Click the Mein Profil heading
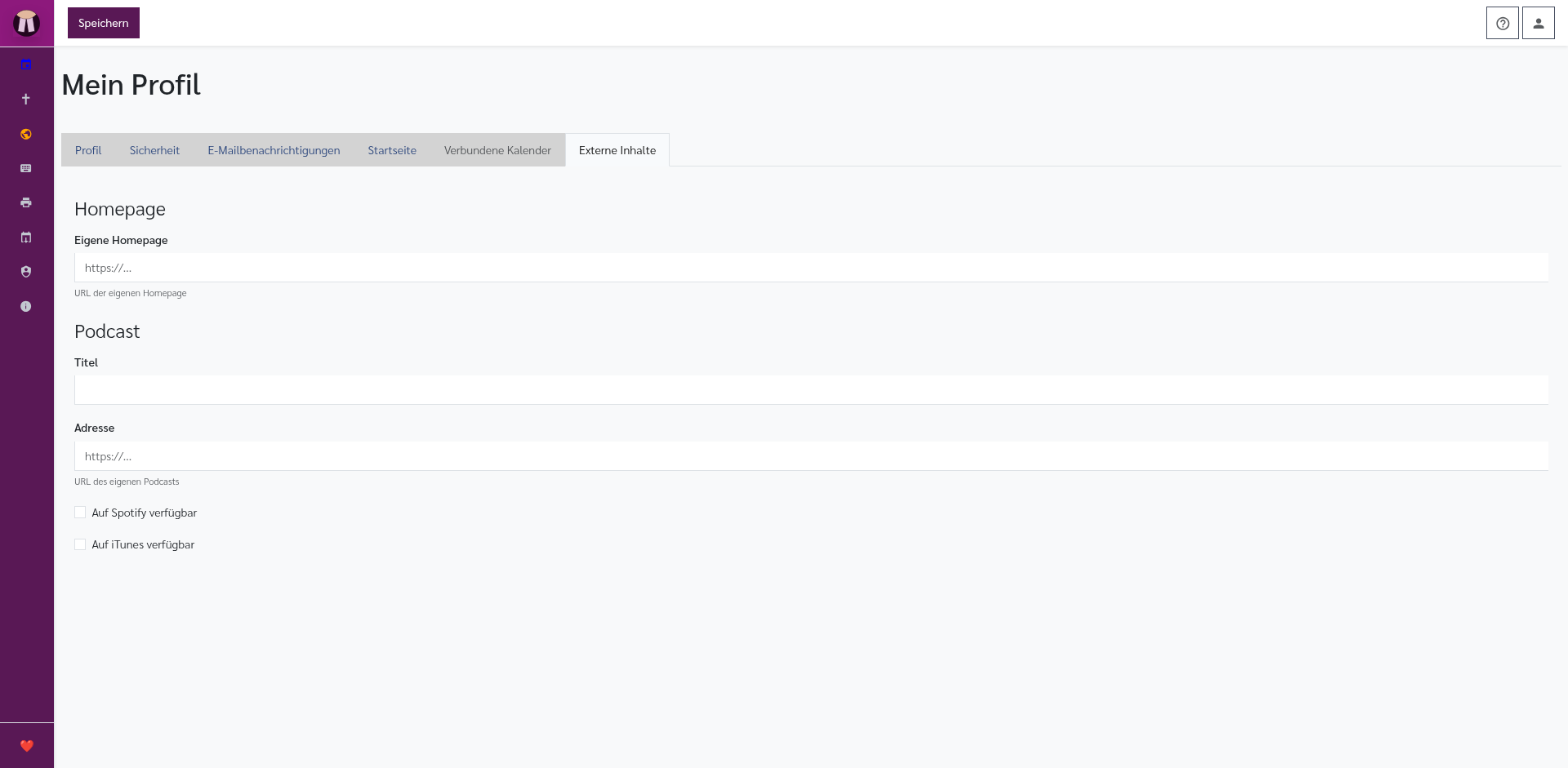 click(131, 85)
